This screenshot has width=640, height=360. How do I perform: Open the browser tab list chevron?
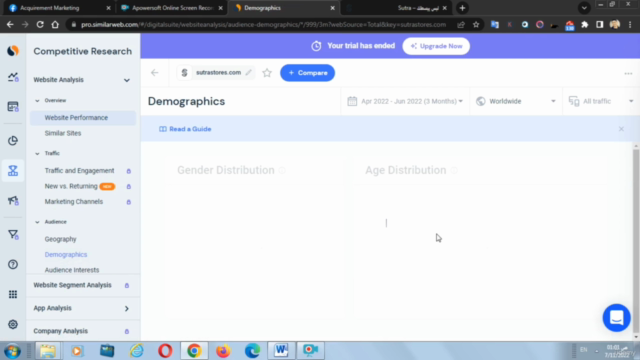(584, 8)
